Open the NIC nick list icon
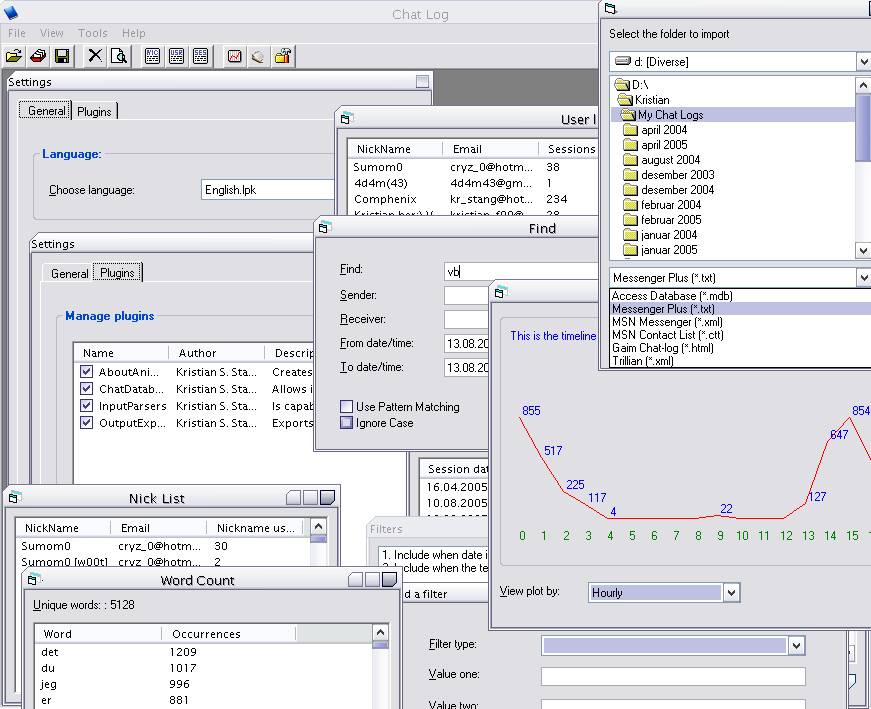 (x=153, y=56)
